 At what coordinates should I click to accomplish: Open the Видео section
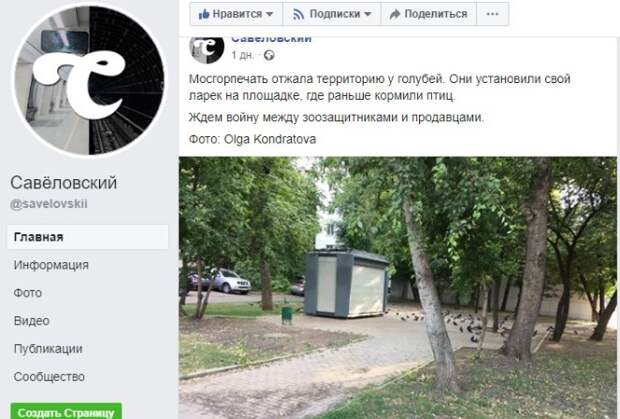32,321
